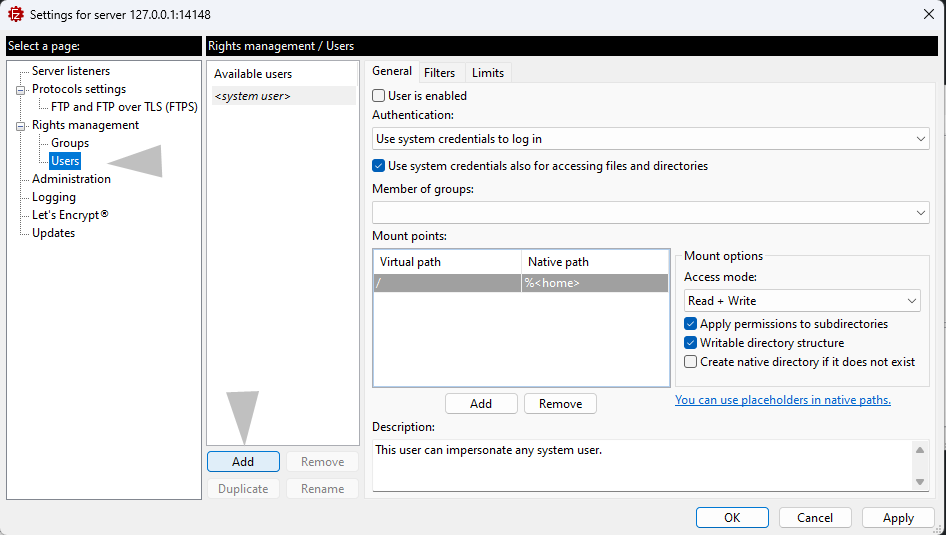Toggle 'Apply permissions to subdirectories' checkbox
This screenshot has height=535, width=946.
point(691,324)
